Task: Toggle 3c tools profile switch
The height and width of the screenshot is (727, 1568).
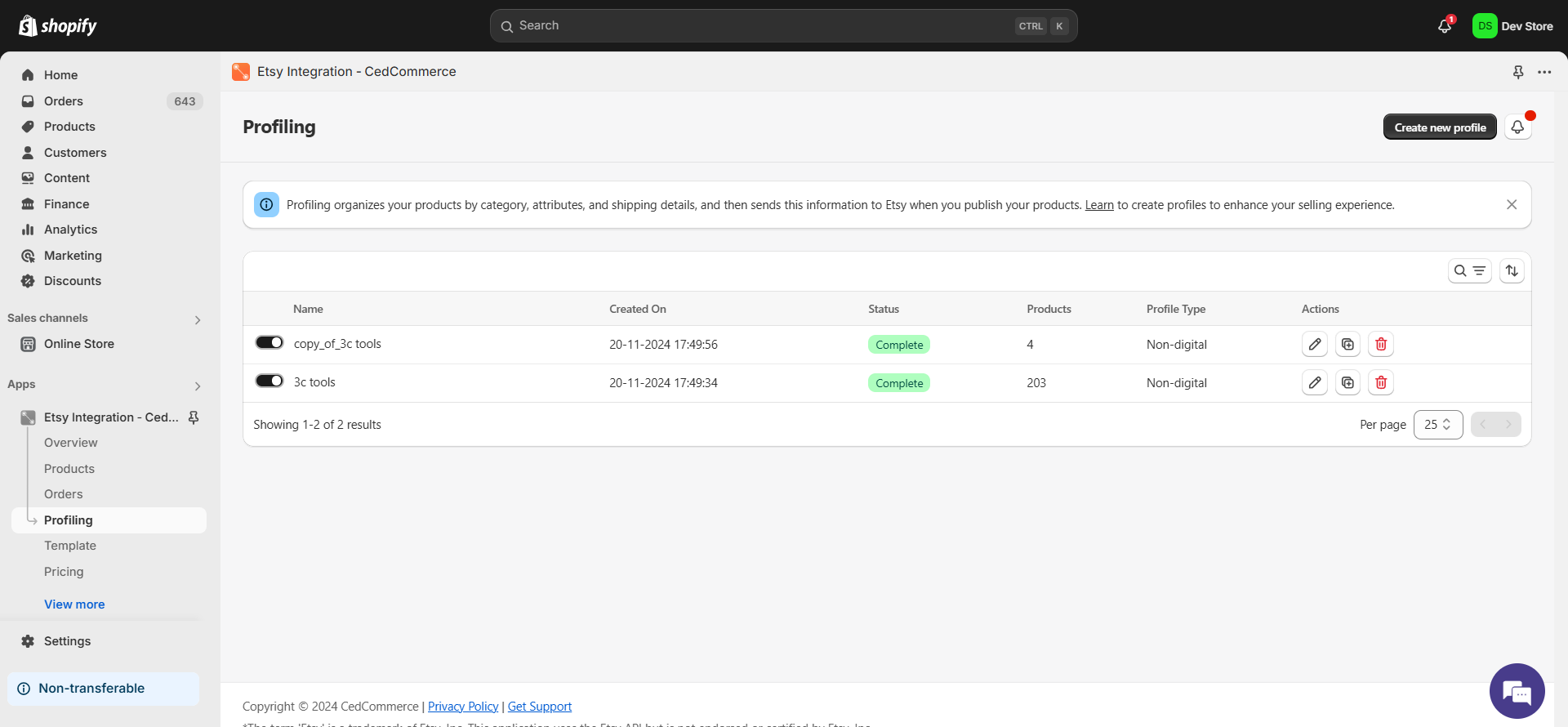Action: 269,381
